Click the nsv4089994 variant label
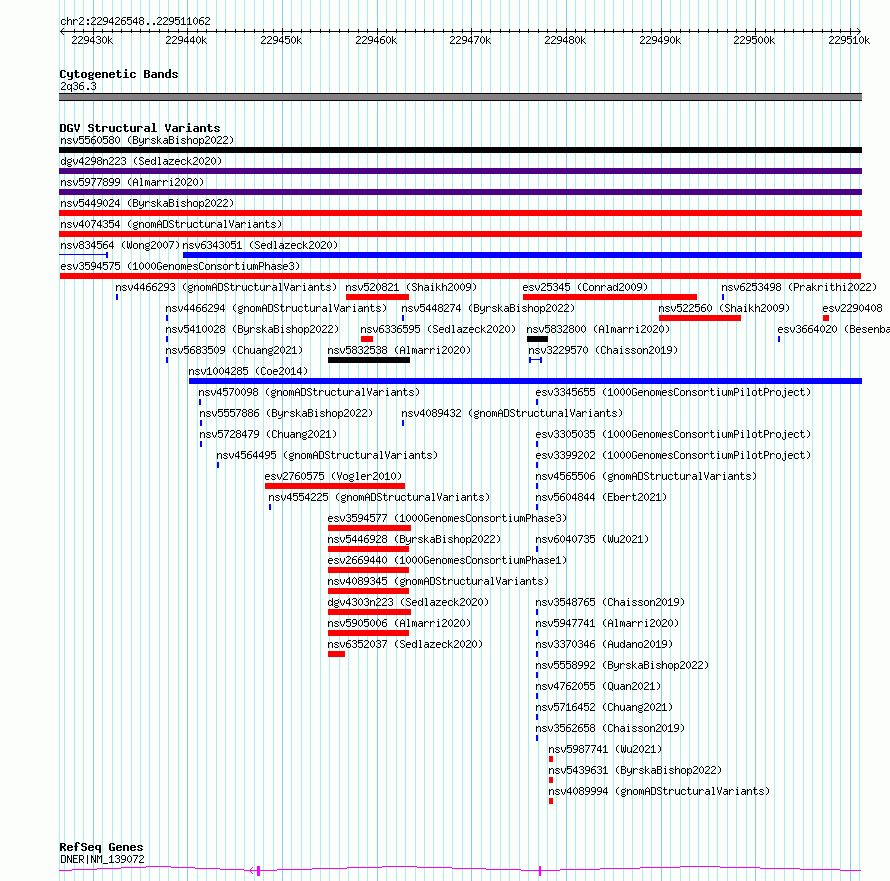The width and height of the screenshot is (890, 881). point(659,791)
